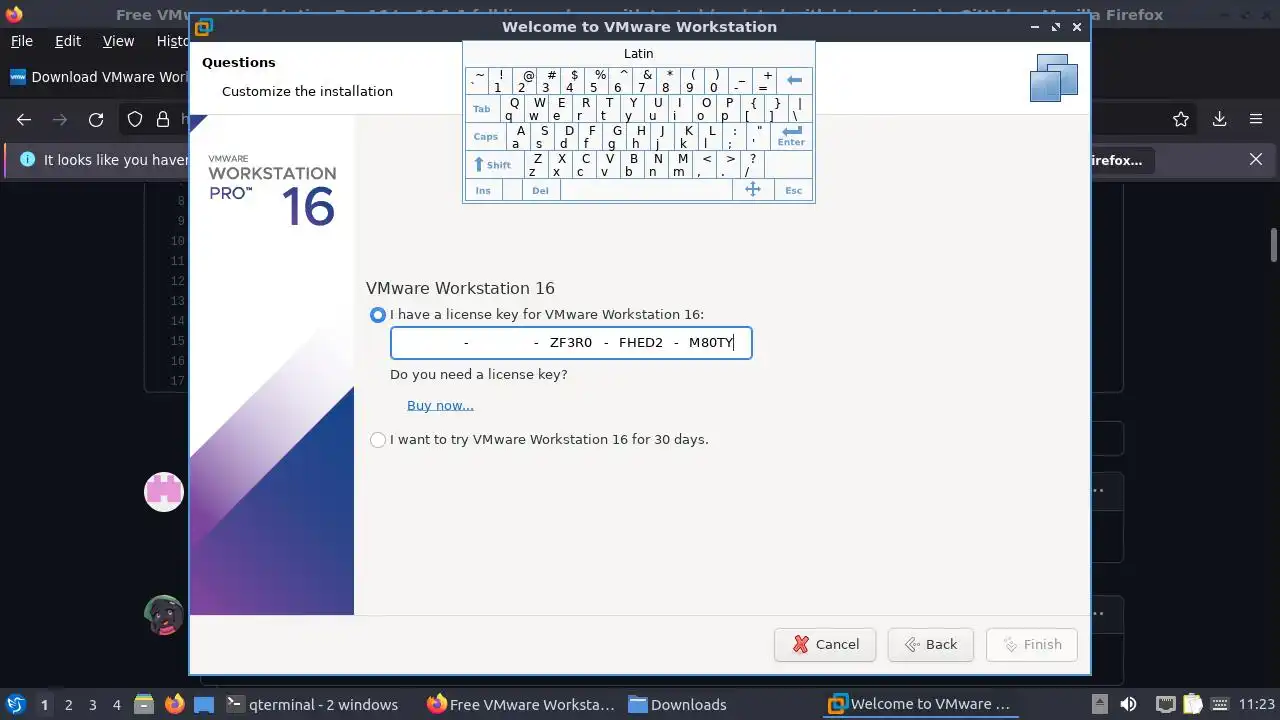Image resolution: width=1280 pixels, height=720 pixels.
Task: Click the Cancel button in installer
Action: [825, 644]
